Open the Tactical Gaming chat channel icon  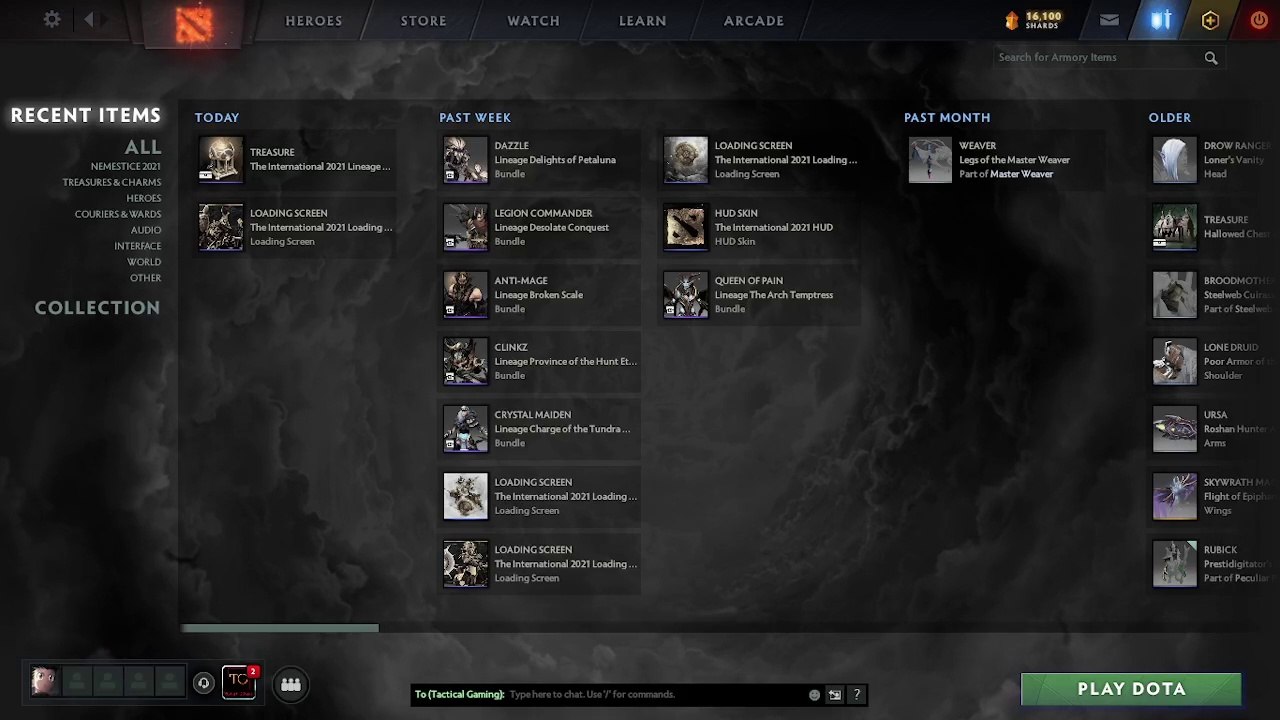point(238,682)
